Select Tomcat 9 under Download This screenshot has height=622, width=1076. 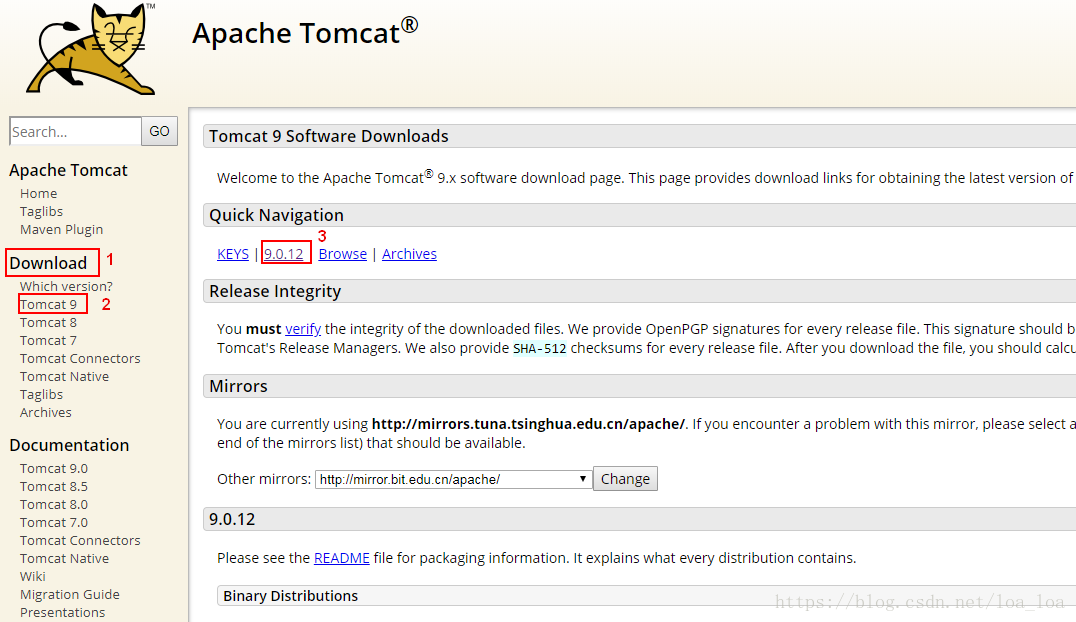click(x=48, y=304)
